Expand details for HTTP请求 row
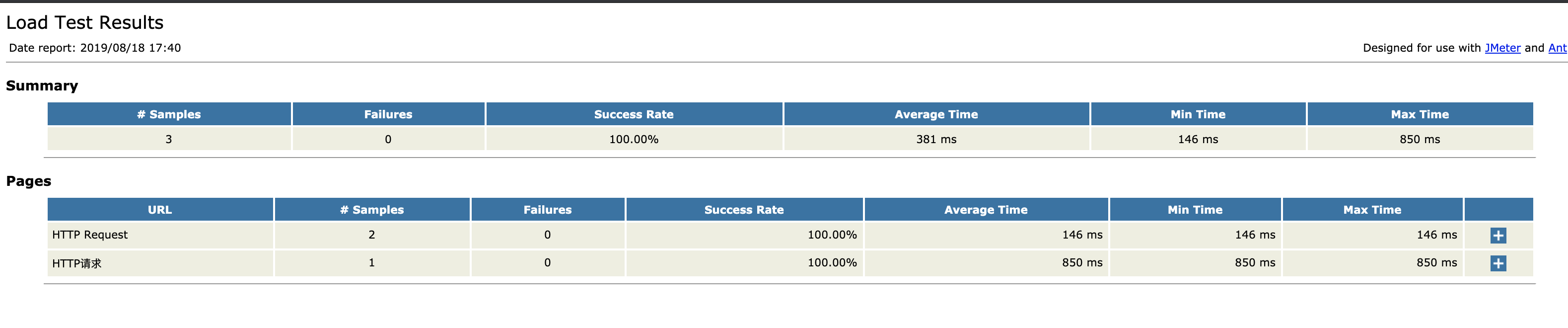 1497,263
